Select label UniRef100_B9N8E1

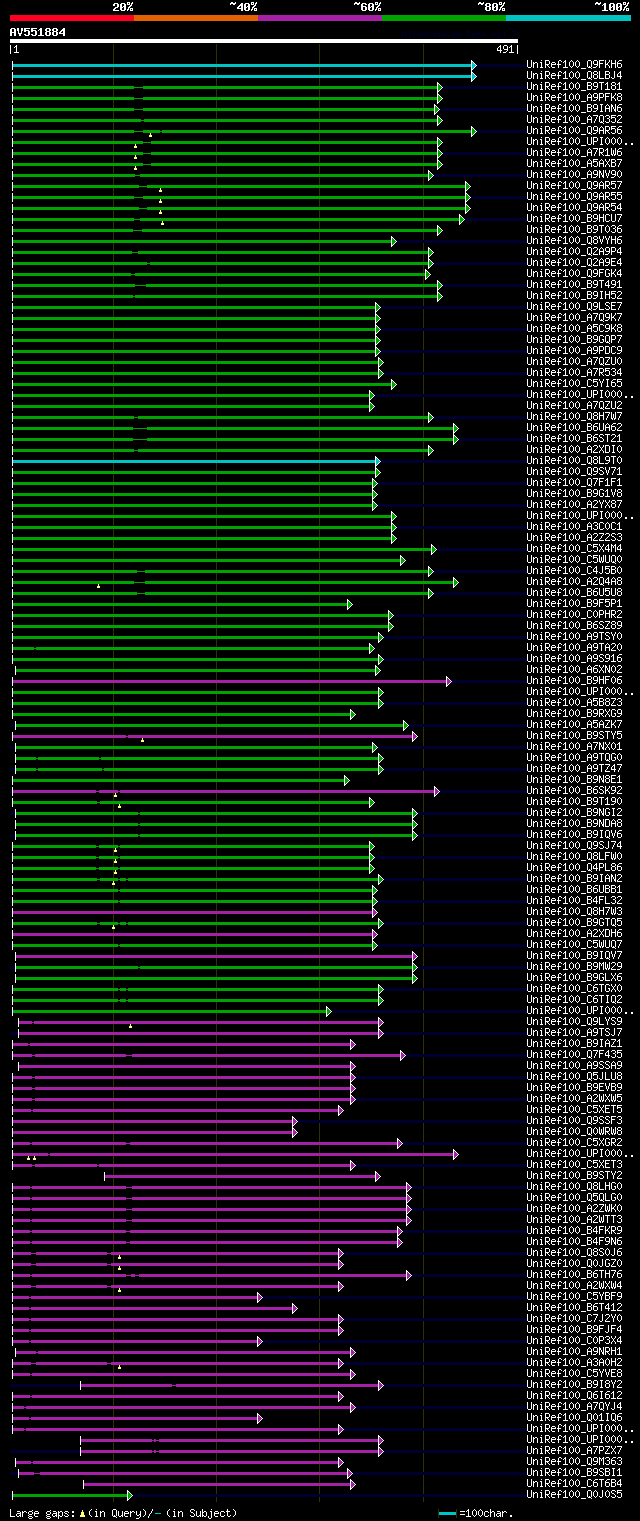click(x=574, y=779)
